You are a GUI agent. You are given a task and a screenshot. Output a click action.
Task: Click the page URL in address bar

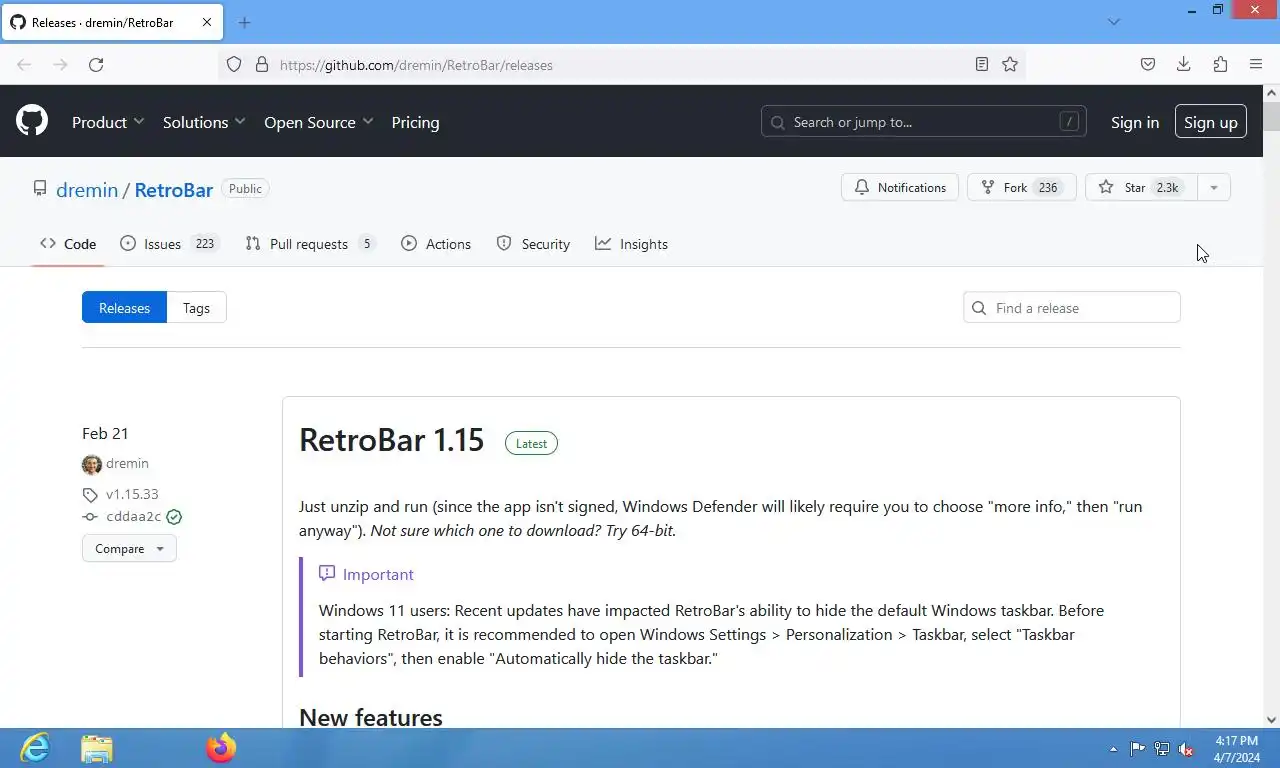(416, 65)
